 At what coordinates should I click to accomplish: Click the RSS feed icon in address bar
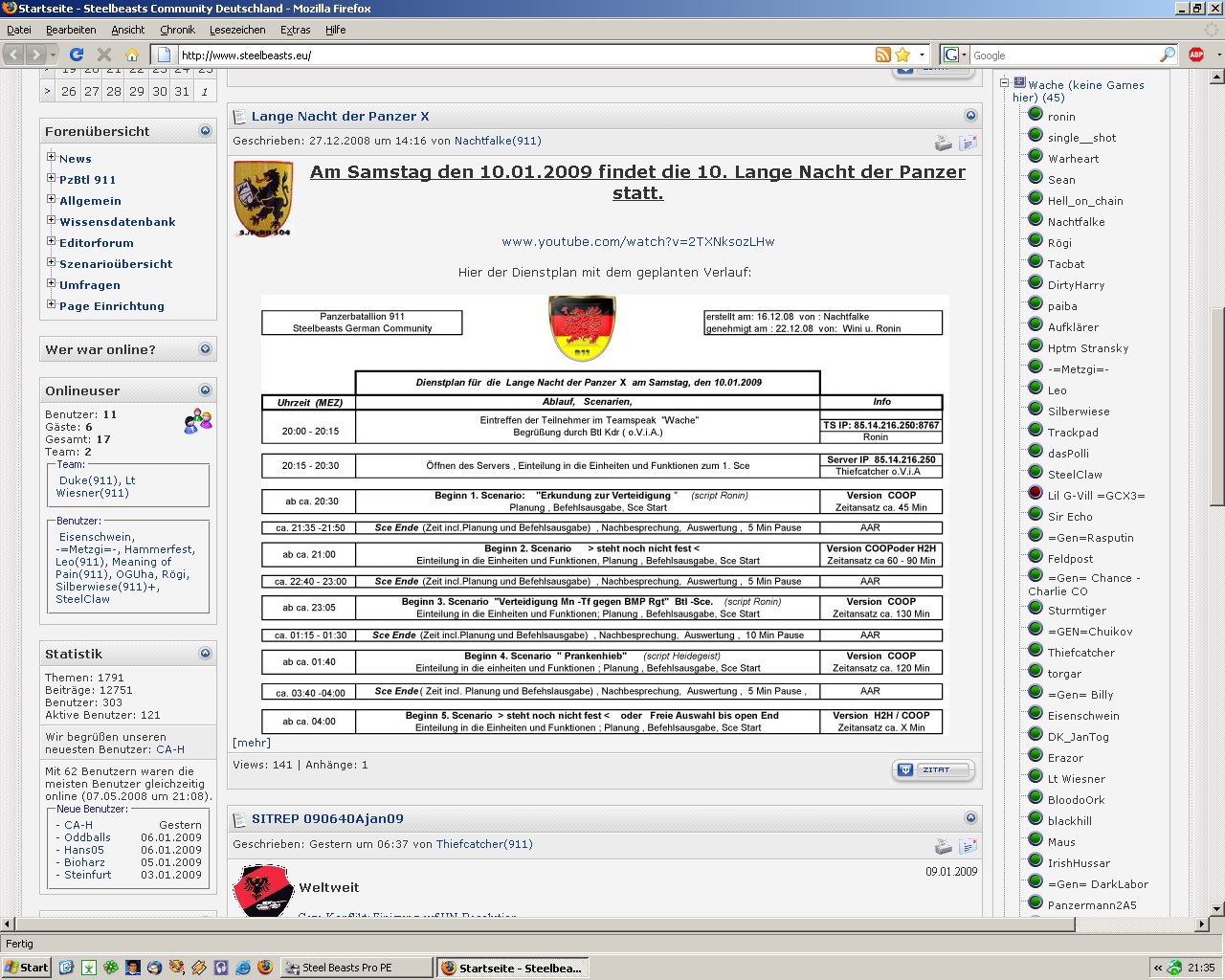[x=882, y=55]
